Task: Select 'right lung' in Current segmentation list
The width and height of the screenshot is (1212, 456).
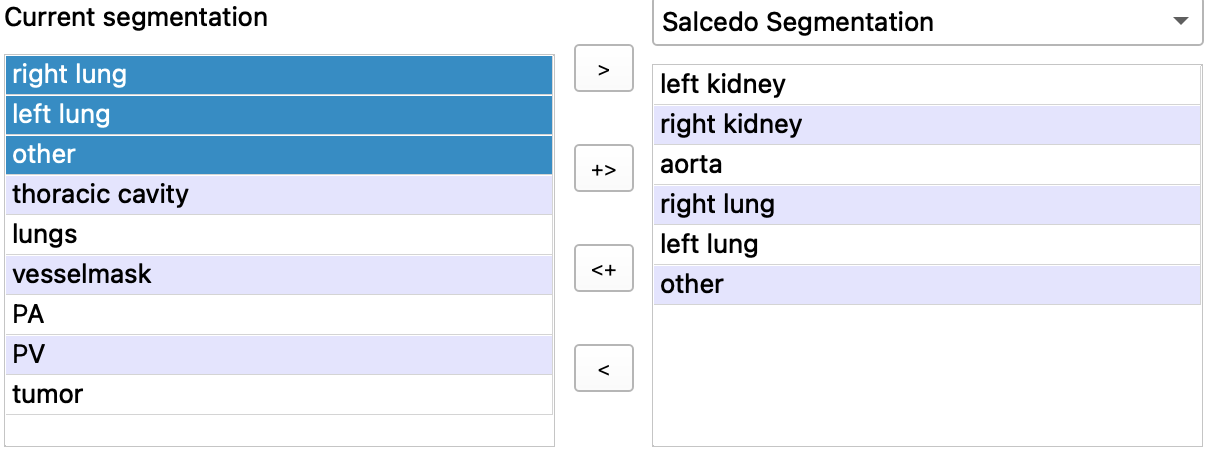Action: pyautogui.click(x=279, y=75)
